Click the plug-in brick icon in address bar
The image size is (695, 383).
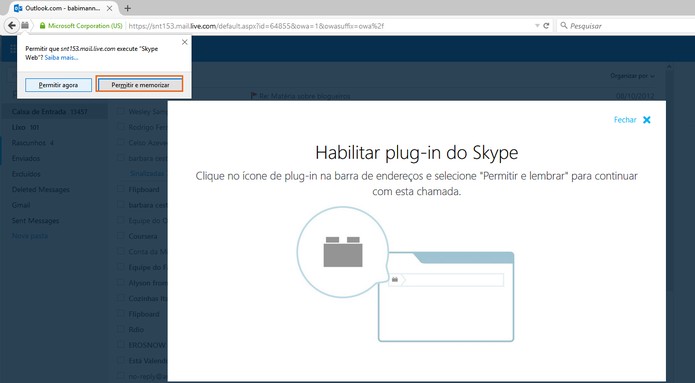25,26
